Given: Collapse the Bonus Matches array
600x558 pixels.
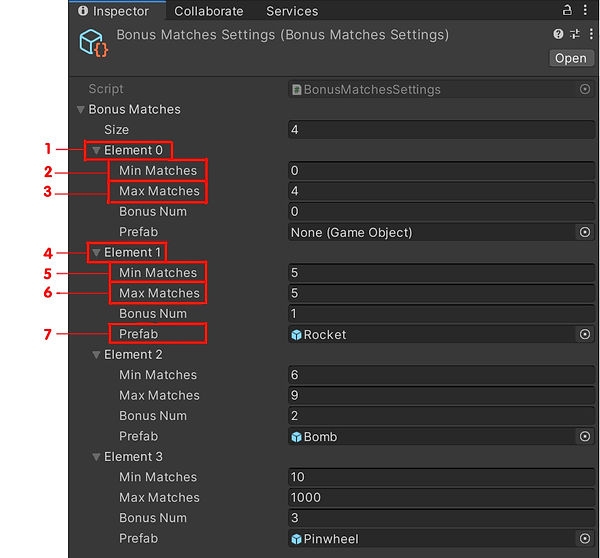Looking at the screenshot, I should 81,109.
